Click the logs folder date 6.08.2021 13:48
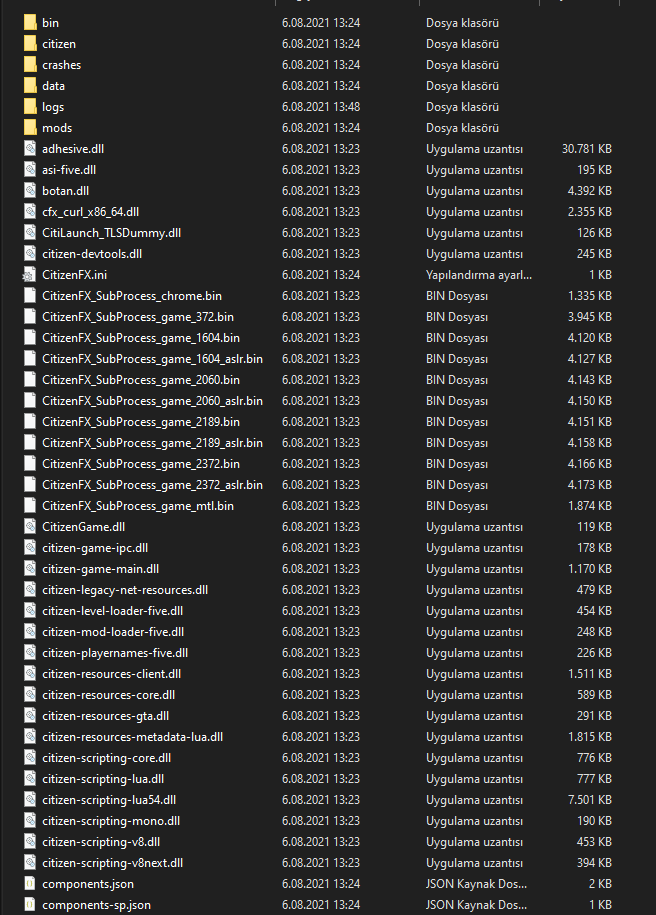 [321, 107]
